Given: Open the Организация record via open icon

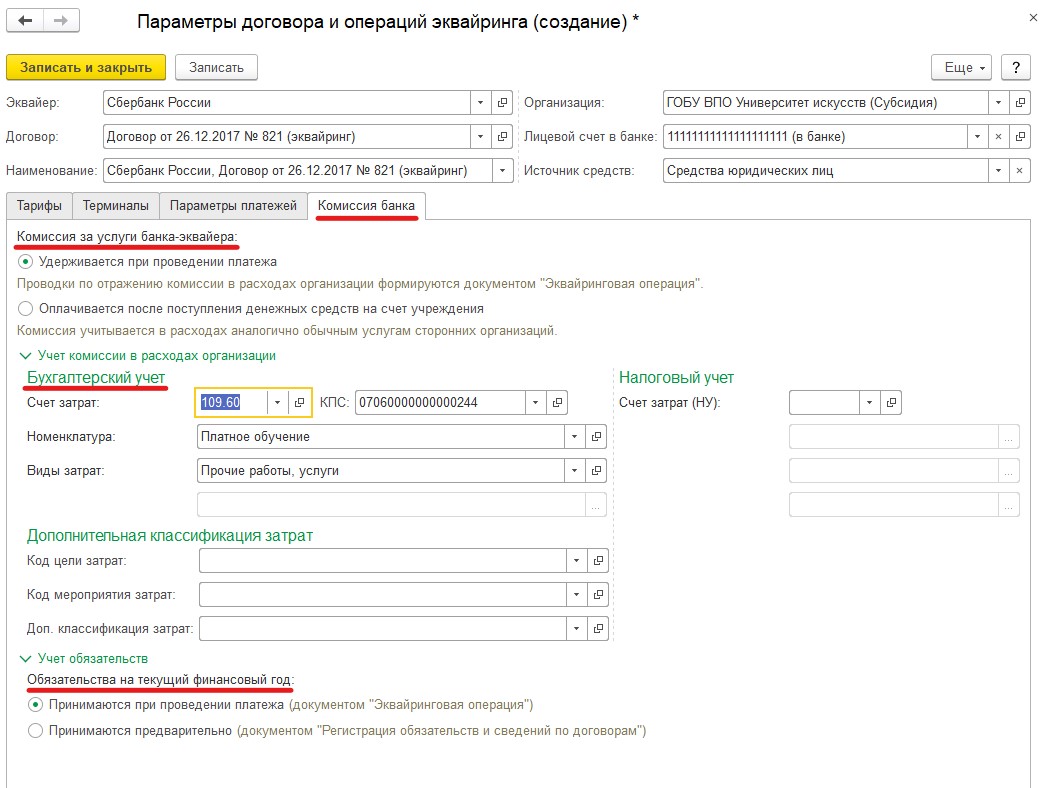Looking at the screenshot, I should (x=1020, y=102).
